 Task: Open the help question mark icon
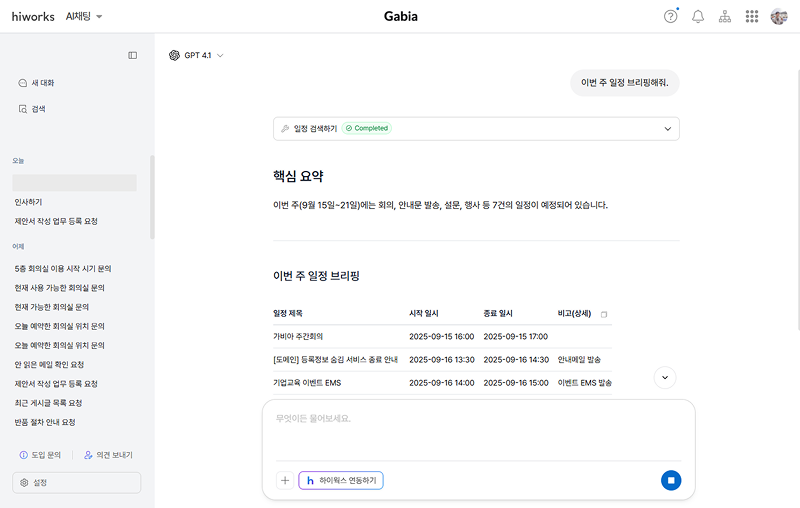pos(671,16)
